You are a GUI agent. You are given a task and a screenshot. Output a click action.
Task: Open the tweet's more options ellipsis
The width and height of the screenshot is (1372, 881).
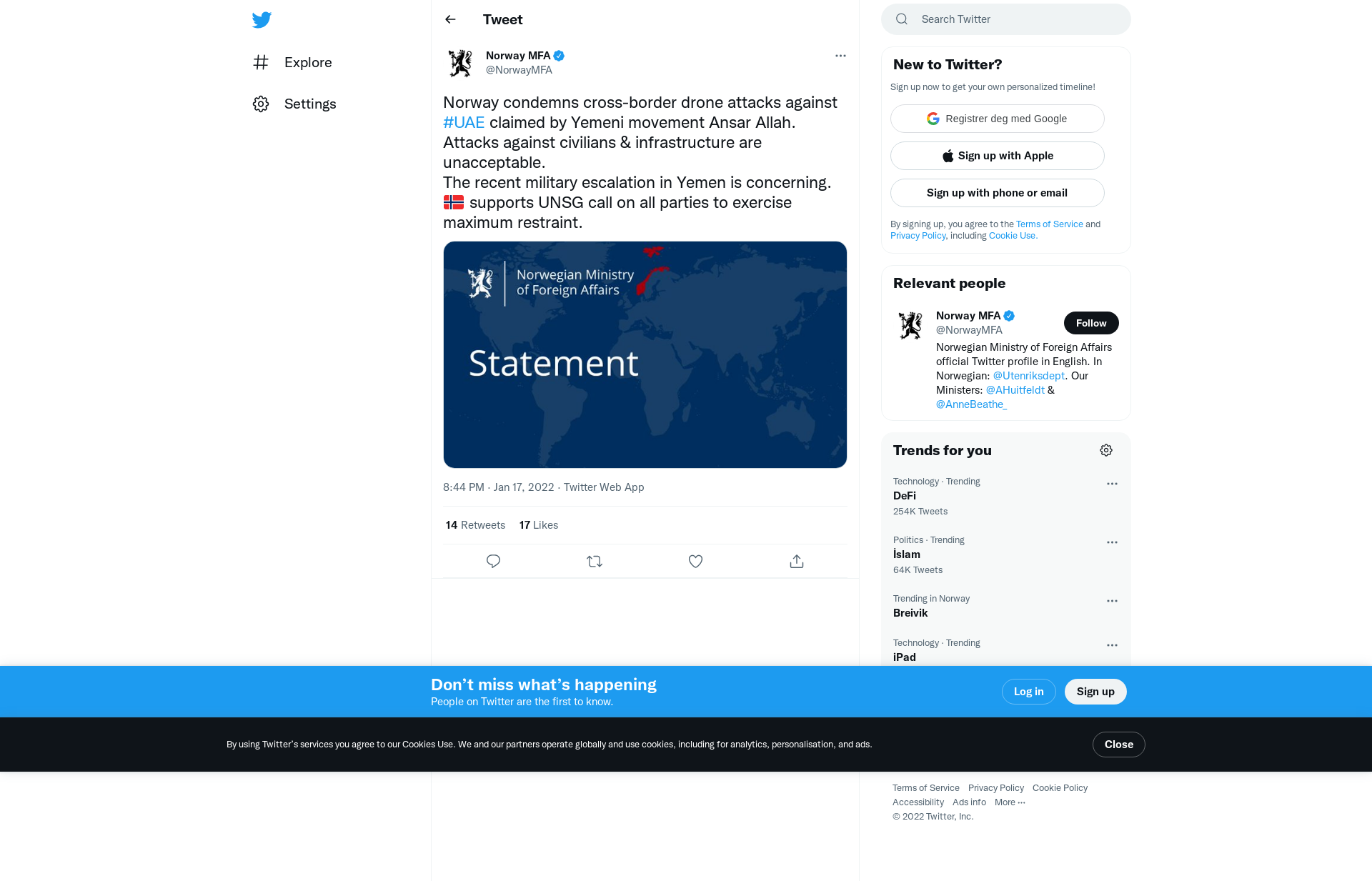[840, 56]
